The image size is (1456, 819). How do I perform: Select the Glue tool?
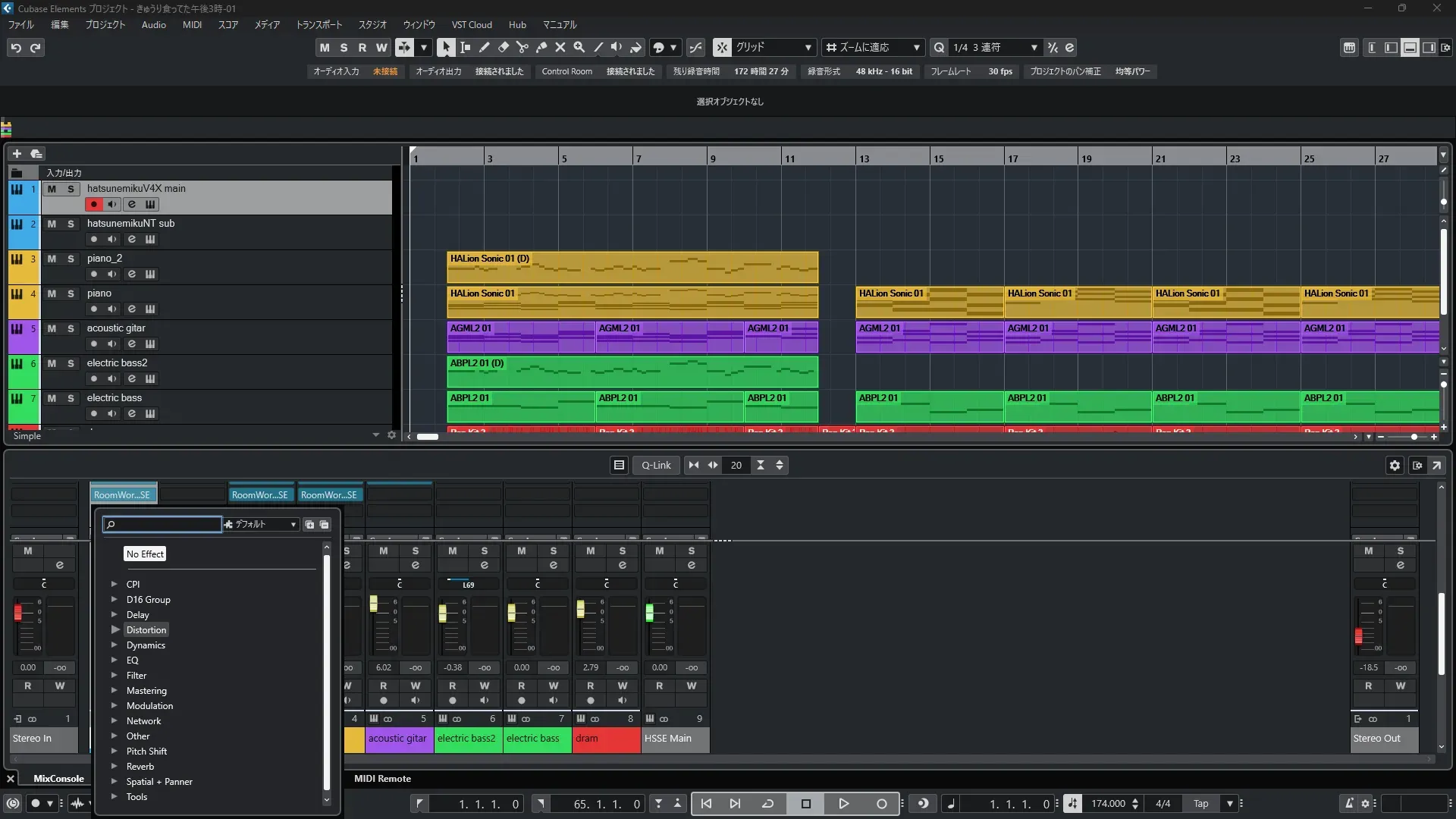(x=541, y=47)
